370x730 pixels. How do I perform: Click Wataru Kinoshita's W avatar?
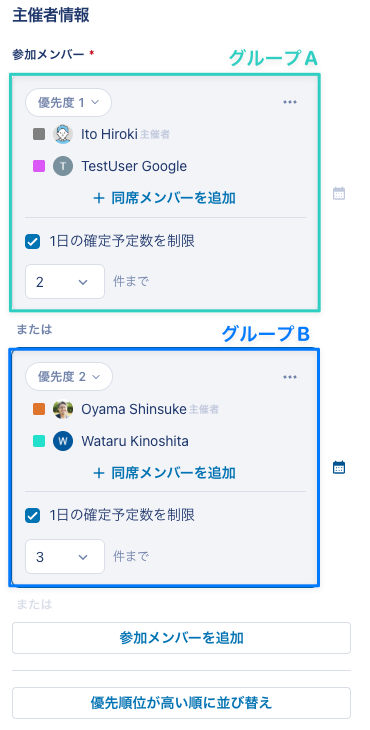point(63,441)
